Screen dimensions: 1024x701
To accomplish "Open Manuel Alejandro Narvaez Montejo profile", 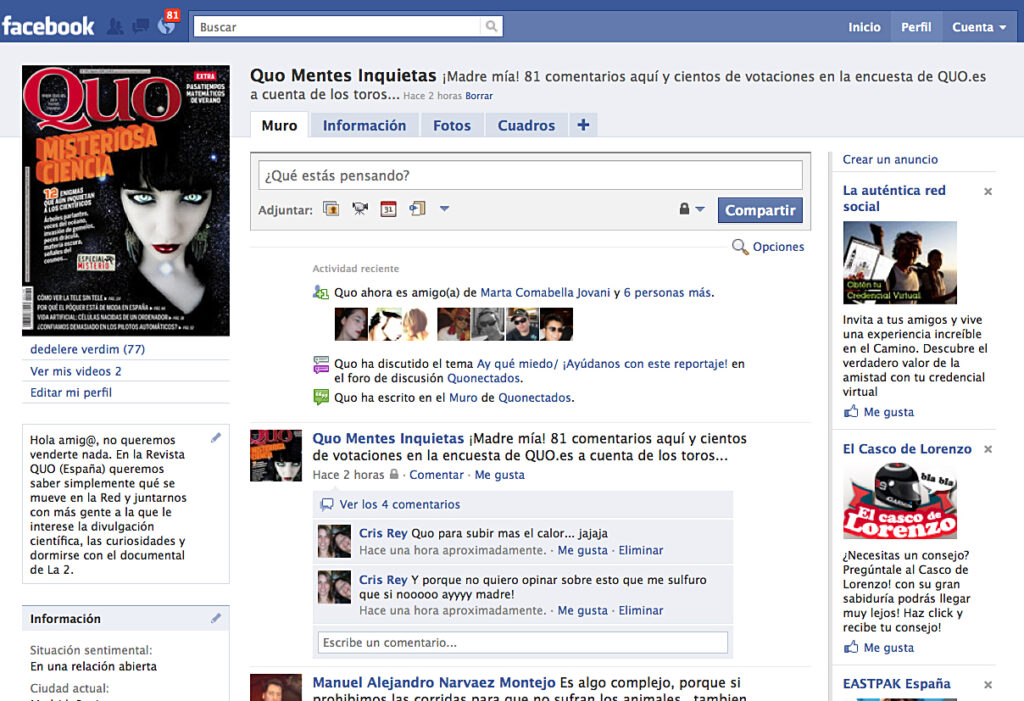I will click(x=434, y=683).
